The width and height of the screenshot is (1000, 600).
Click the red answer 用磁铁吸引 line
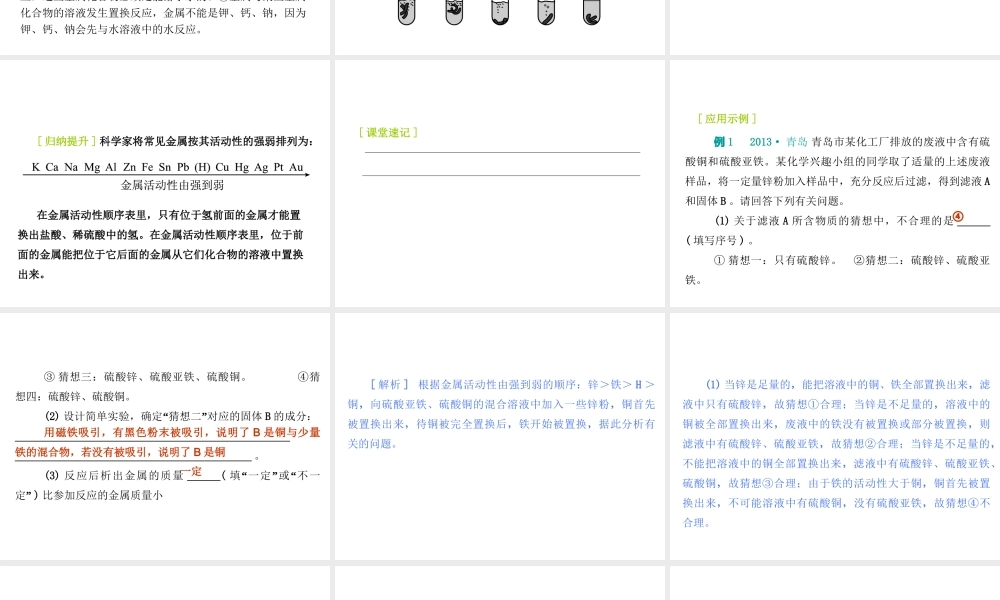click(x=182, y=432)
